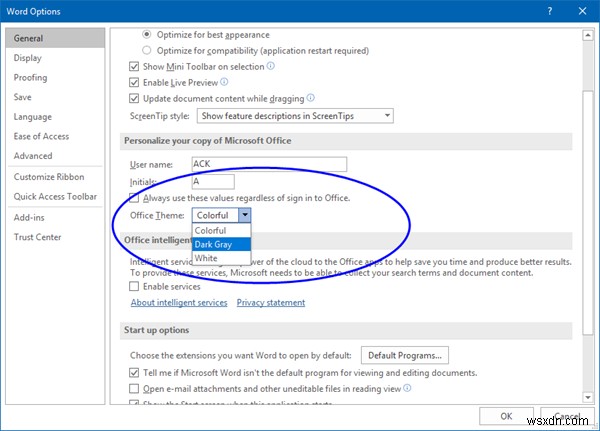
Task: Open About intelligent services link
Action: pyautogui.click(x=179, y=302)
